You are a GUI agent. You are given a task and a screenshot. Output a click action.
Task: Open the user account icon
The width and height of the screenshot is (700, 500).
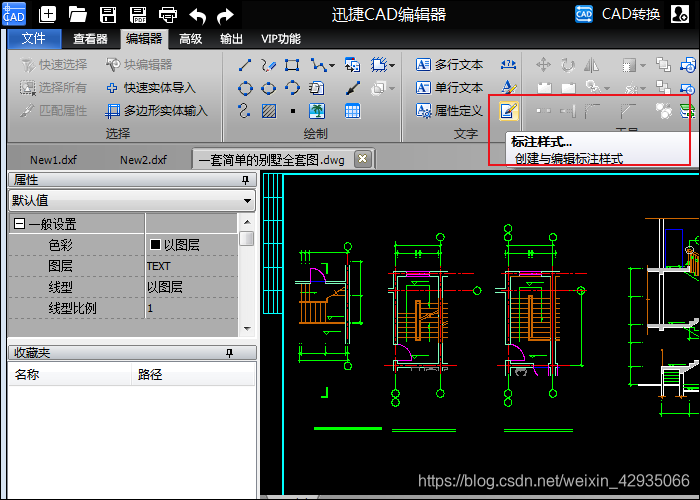pos(680,14)
